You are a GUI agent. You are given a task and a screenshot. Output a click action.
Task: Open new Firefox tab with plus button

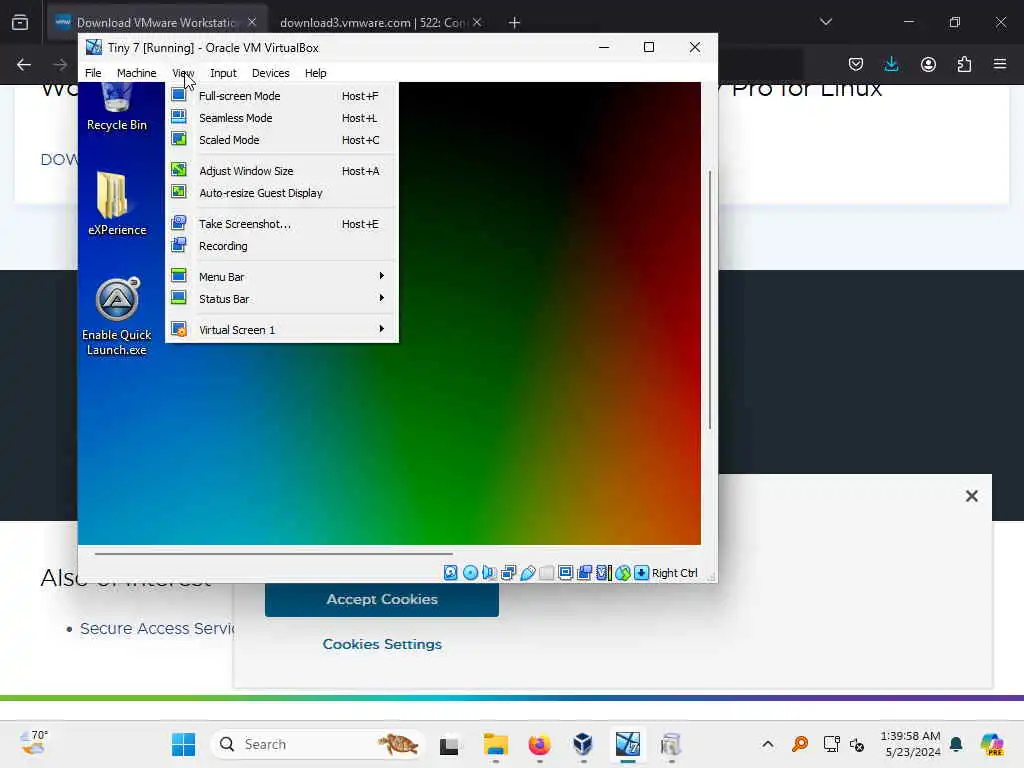[515, 22]
